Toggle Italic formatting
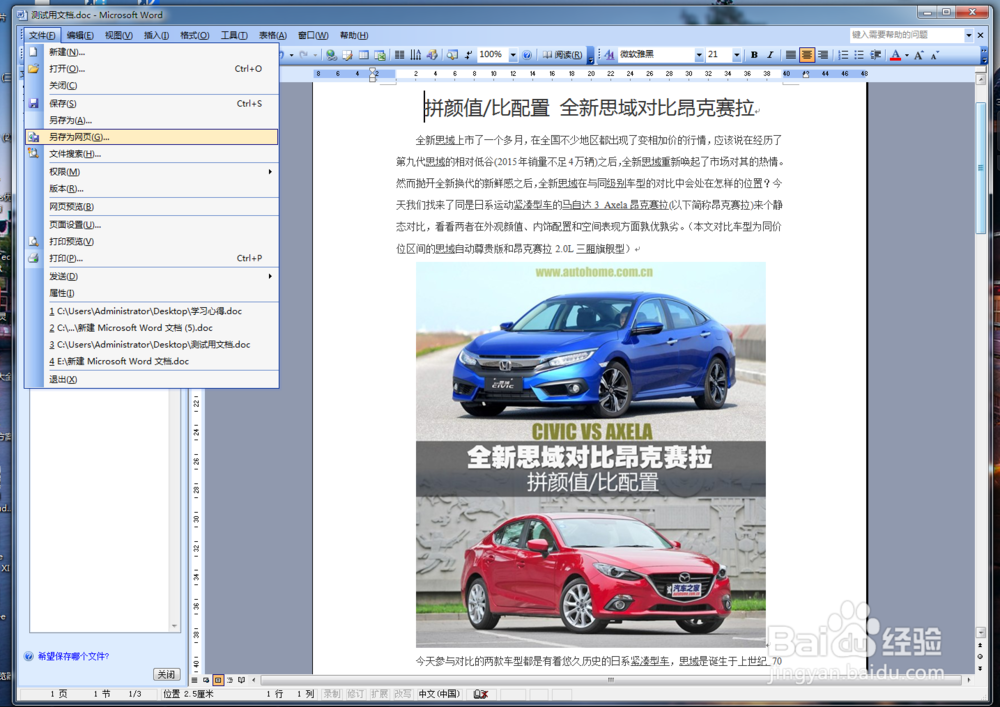 click(770, 55)
